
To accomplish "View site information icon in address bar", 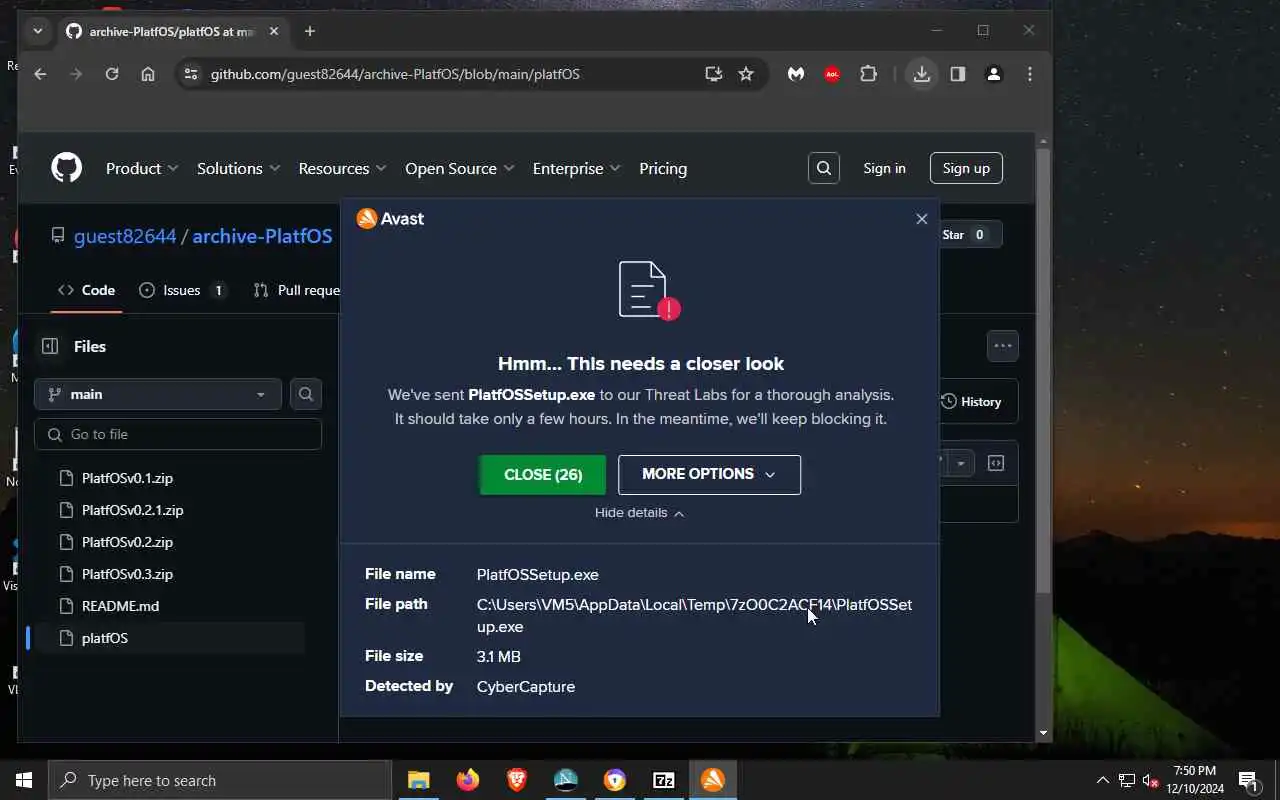I will 191,74.
